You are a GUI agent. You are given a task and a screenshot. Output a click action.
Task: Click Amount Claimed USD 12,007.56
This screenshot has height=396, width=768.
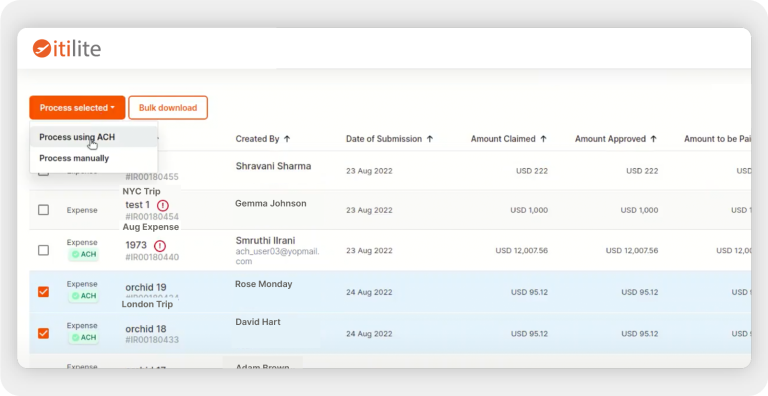point(522,250)
